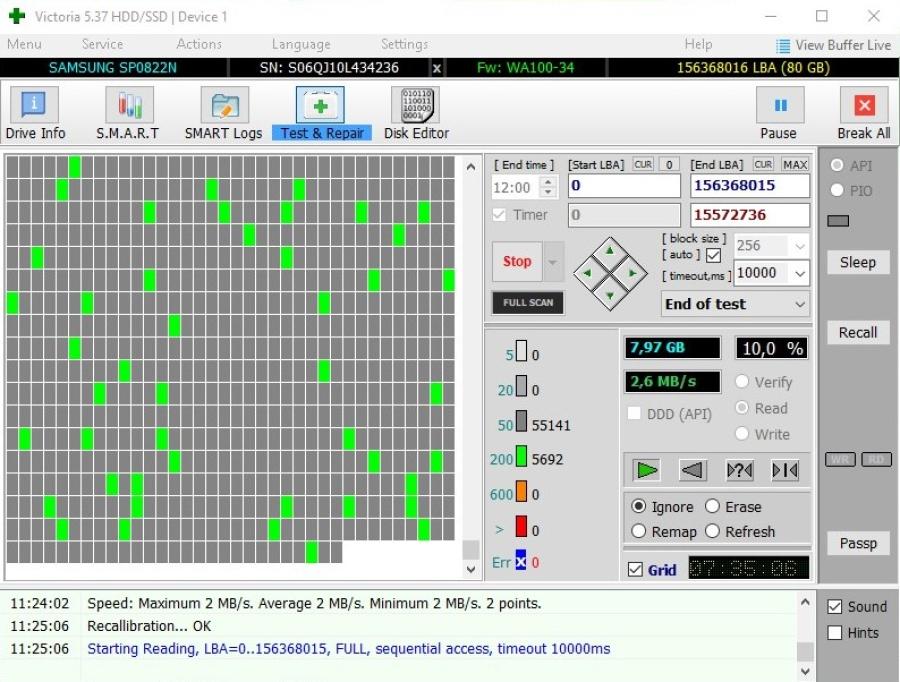Open the Service menu

[102, 44]
